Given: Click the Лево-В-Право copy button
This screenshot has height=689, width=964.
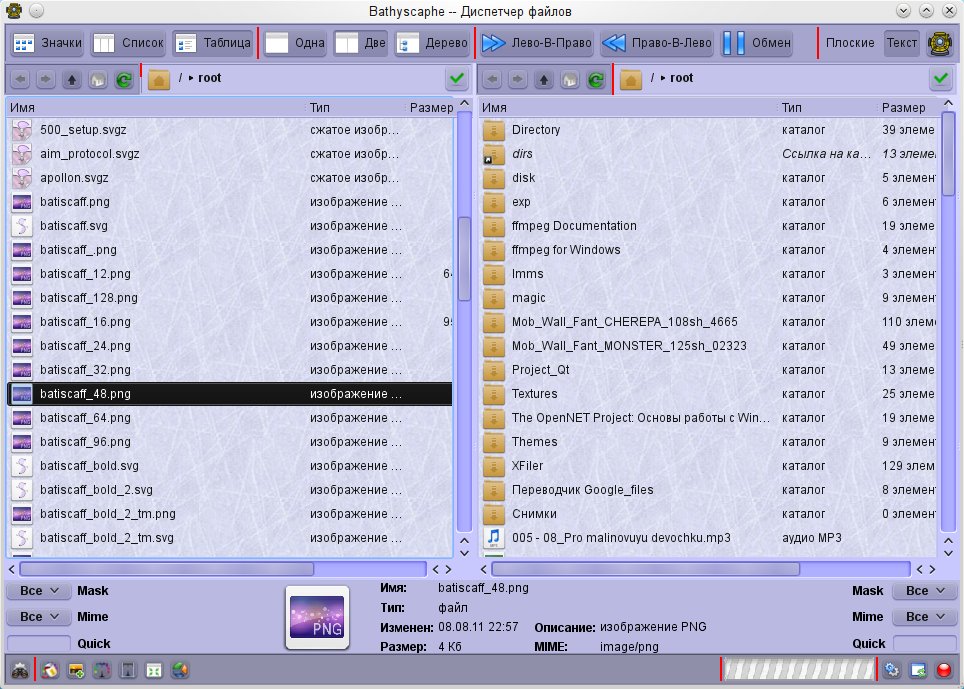Looking at the screenshot, I should [537, 43].
